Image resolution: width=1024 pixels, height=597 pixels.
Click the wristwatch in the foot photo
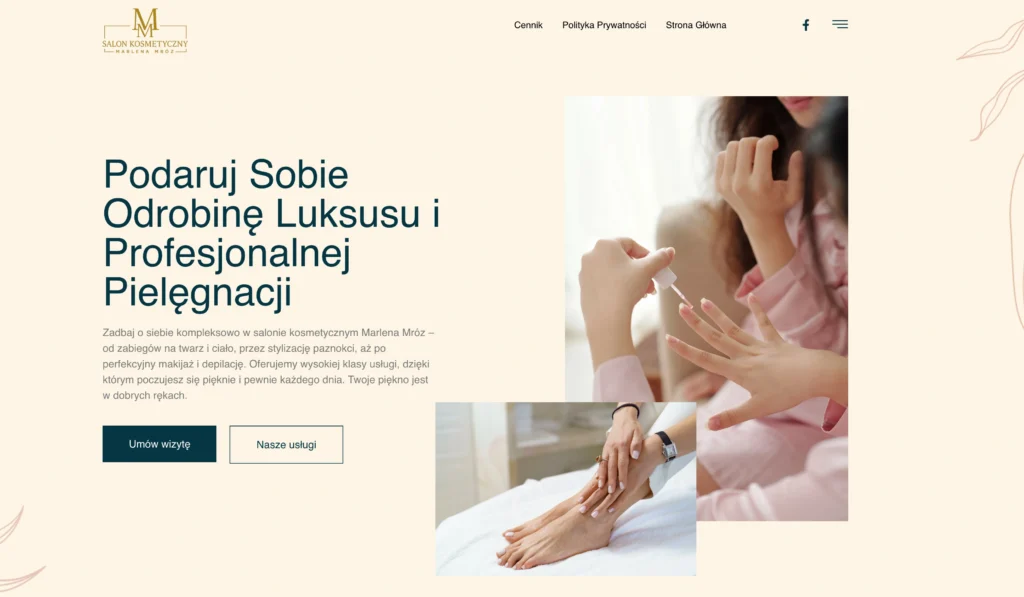(666, 447)
